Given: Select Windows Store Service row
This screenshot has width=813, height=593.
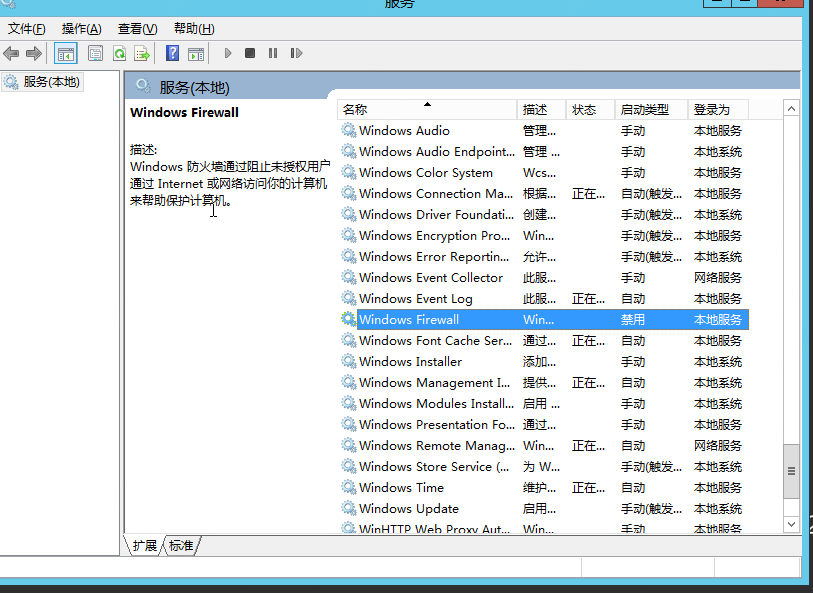Looking at the screenshot, I should (544, 467).
